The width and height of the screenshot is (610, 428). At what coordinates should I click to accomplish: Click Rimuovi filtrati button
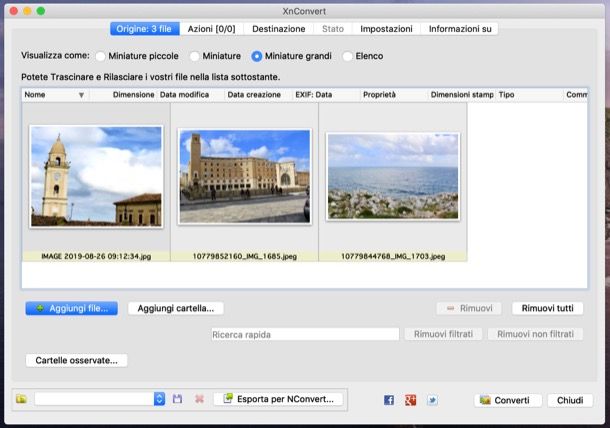(x=443, y=334)
